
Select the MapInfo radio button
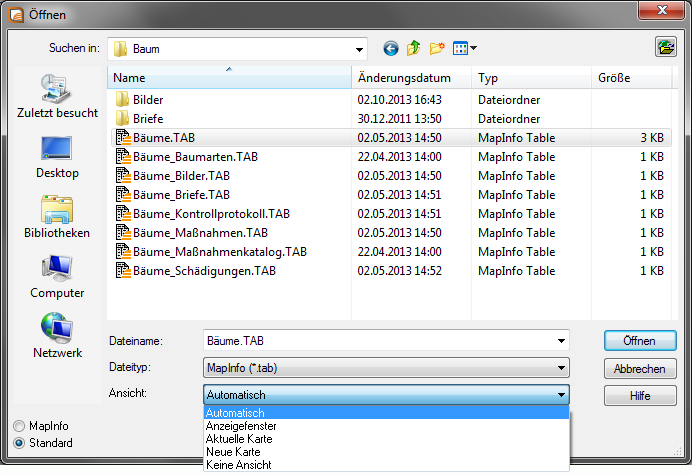19,426
